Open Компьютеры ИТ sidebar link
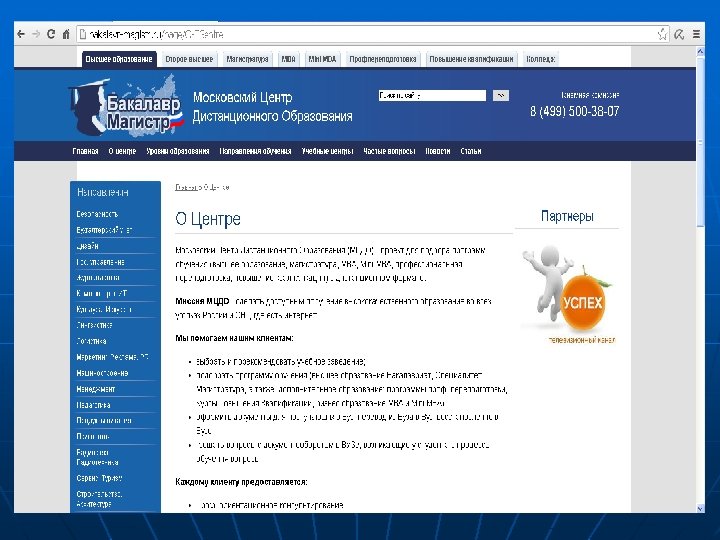The image size is (720, 540). pos(102,293)
